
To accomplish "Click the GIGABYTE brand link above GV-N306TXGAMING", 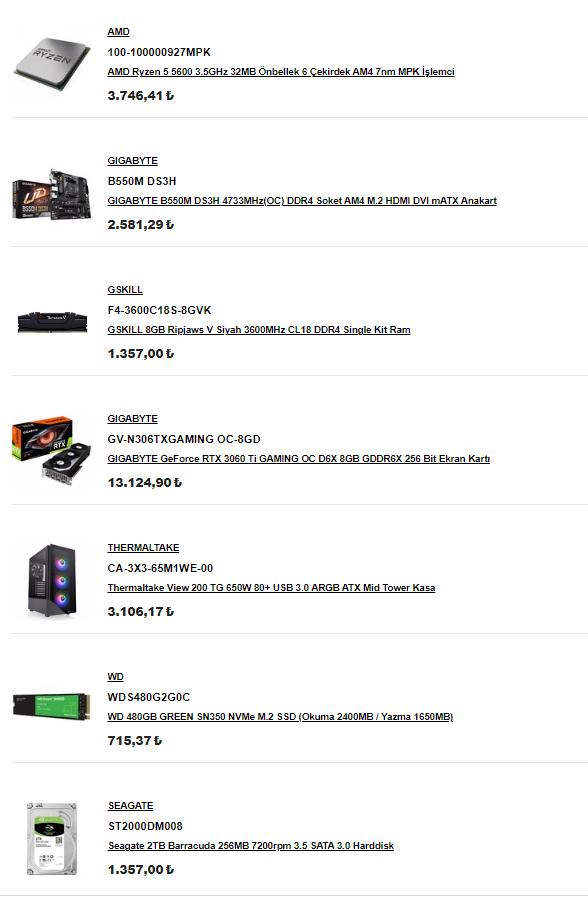I will pos(132,419).
